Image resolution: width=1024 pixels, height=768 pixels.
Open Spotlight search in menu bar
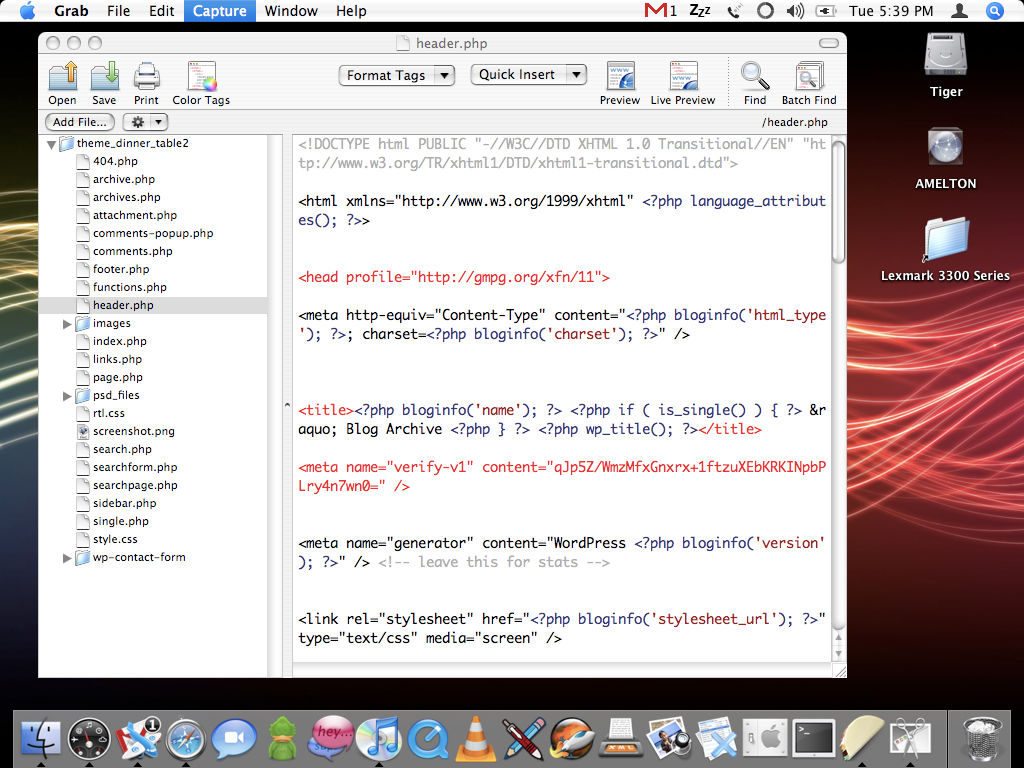tap(995, 10)
